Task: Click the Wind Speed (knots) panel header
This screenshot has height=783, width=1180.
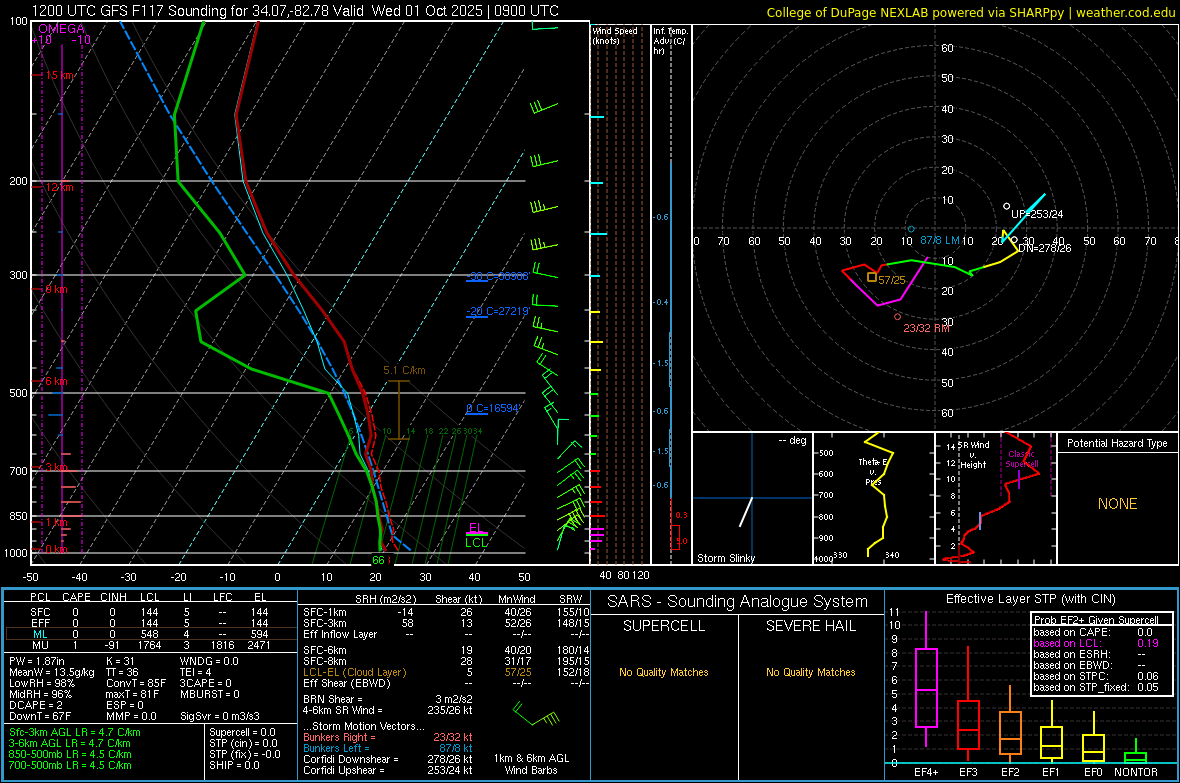Action: 615,35
